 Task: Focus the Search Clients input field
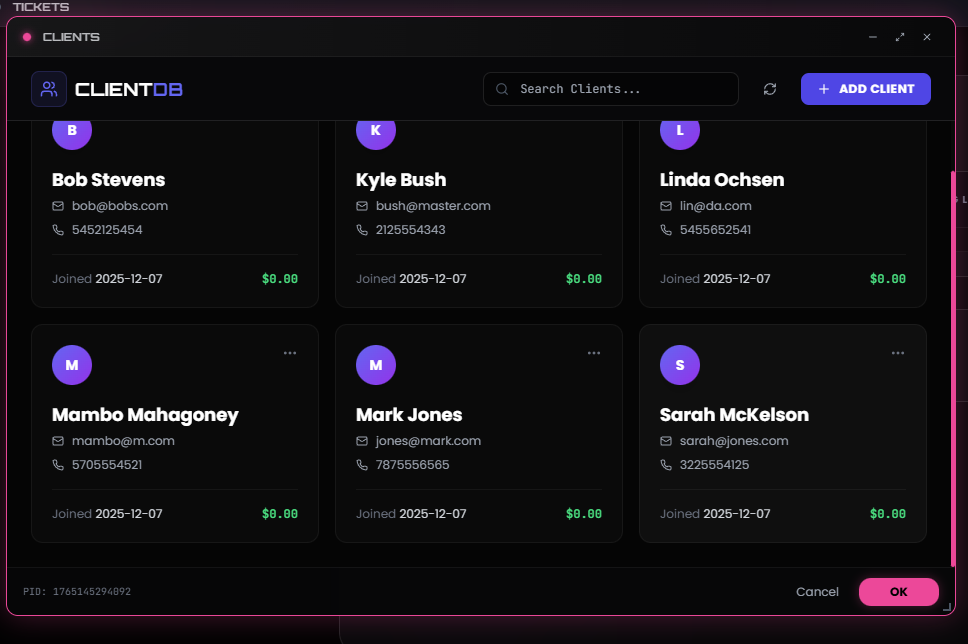pos(620,89)
